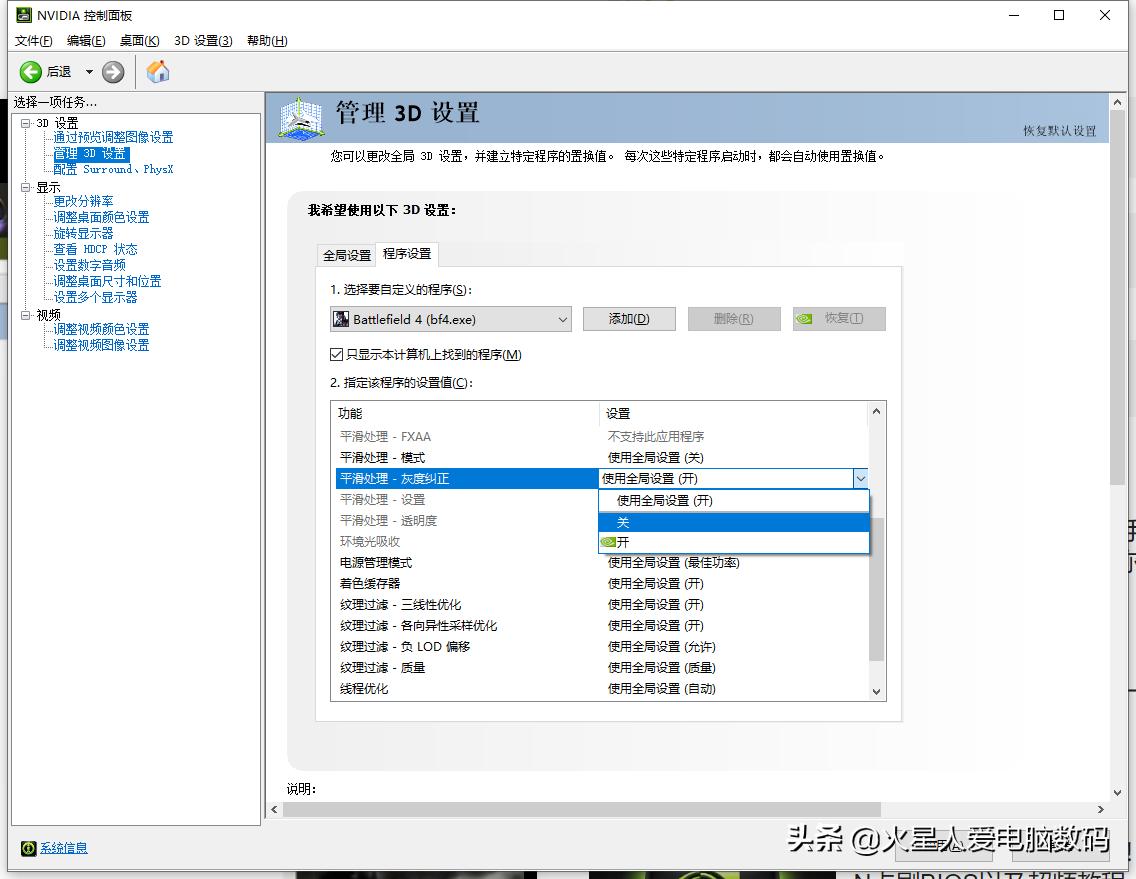Click the Home icon in the toolbar
The image size is (1136, 879).
pyautogui.click(x=157, y=72)
